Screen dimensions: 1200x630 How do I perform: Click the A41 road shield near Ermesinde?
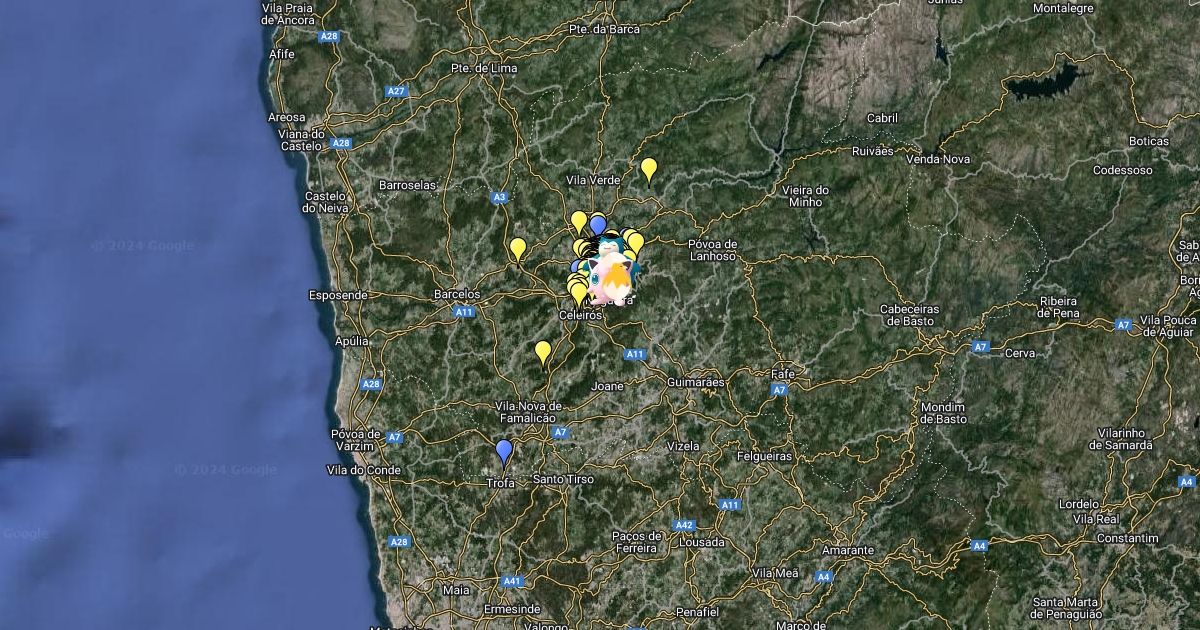click(513, 581)
